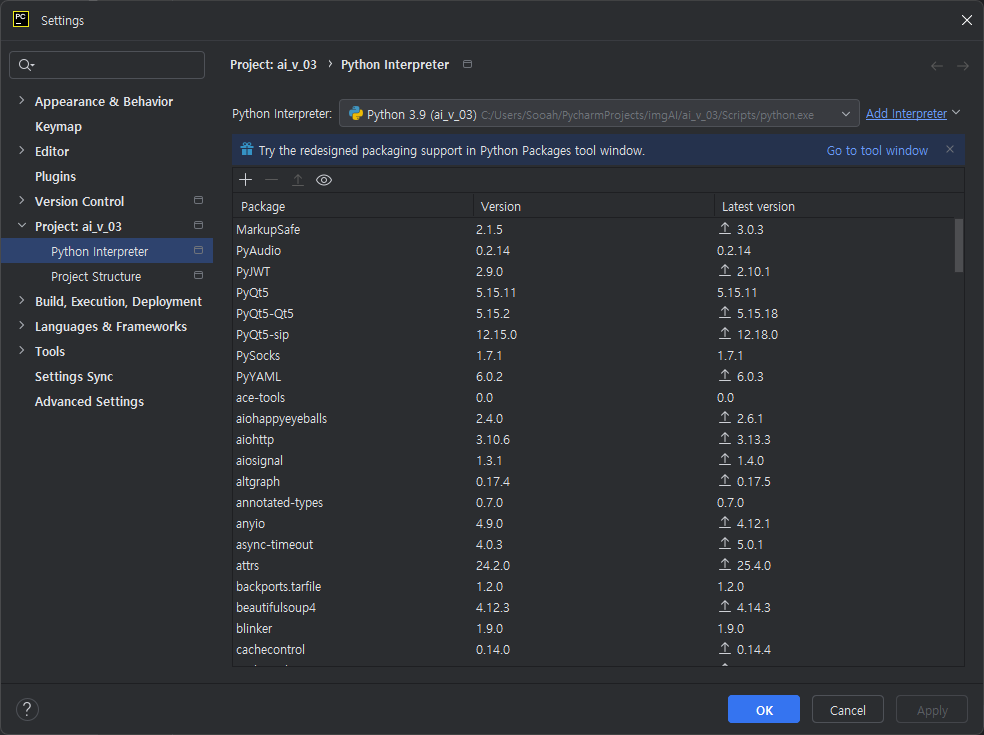Viewport: 984px width, 735px height.
Task: Click the Version column header
Action: (594, 206)
